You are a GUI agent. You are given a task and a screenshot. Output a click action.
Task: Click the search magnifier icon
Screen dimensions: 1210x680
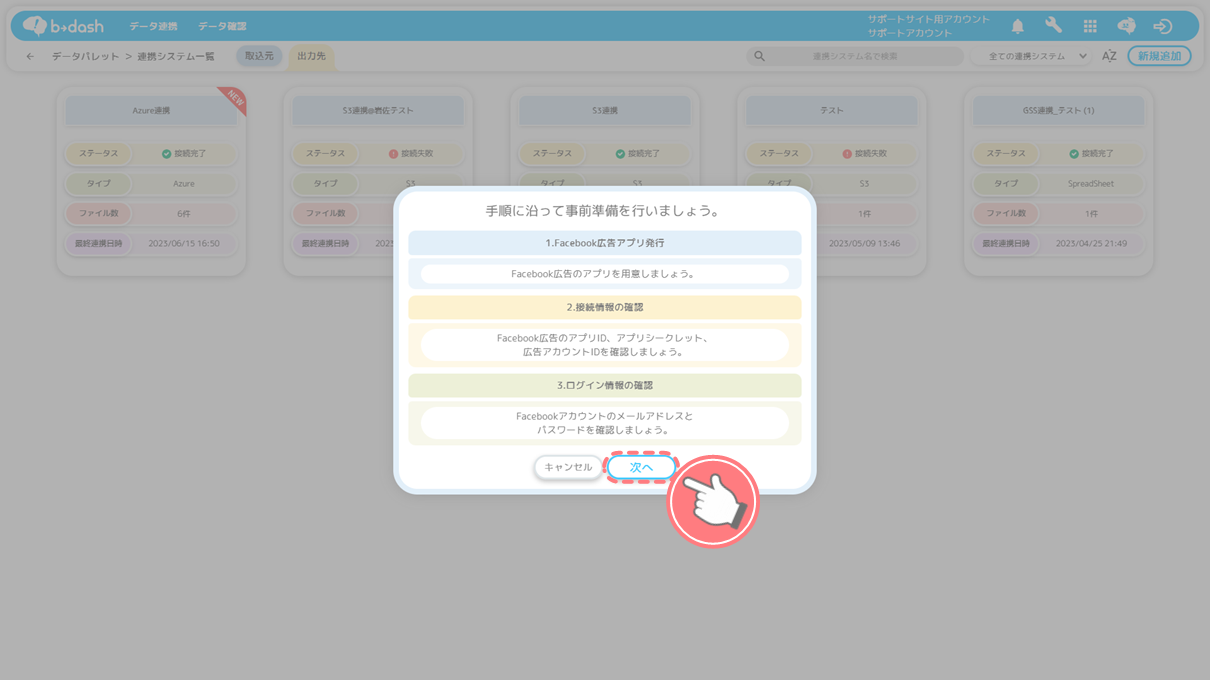tap(759, 56)
